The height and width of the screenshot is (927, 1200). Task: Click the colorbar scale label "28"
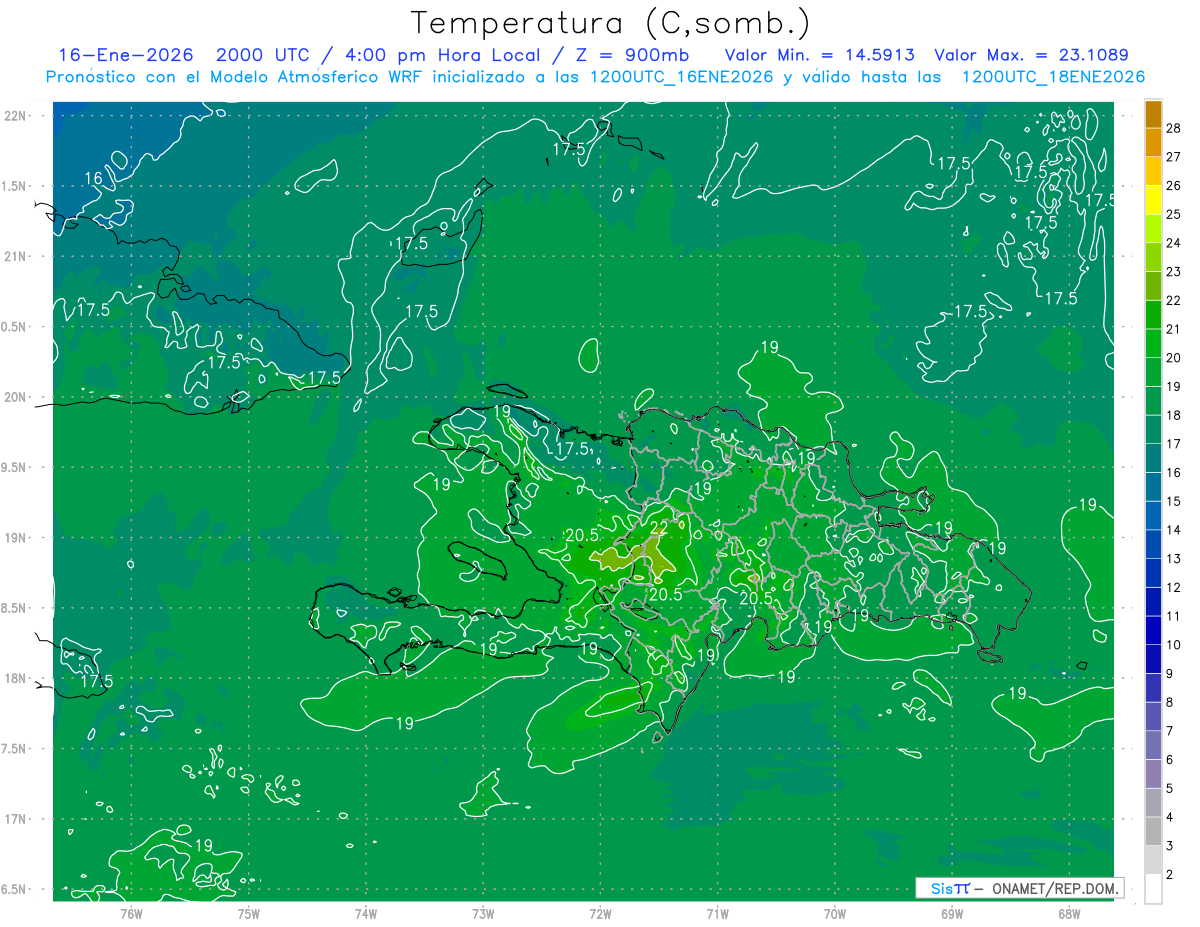[x=1173, y=127]
